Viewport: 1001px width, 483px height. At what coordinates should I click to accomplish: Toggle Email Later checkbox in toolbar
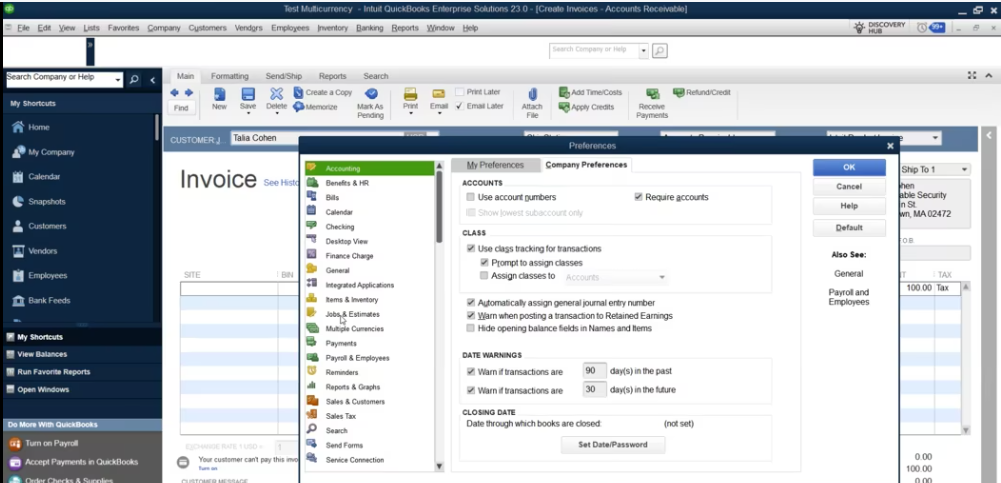(x=460, y=106)
